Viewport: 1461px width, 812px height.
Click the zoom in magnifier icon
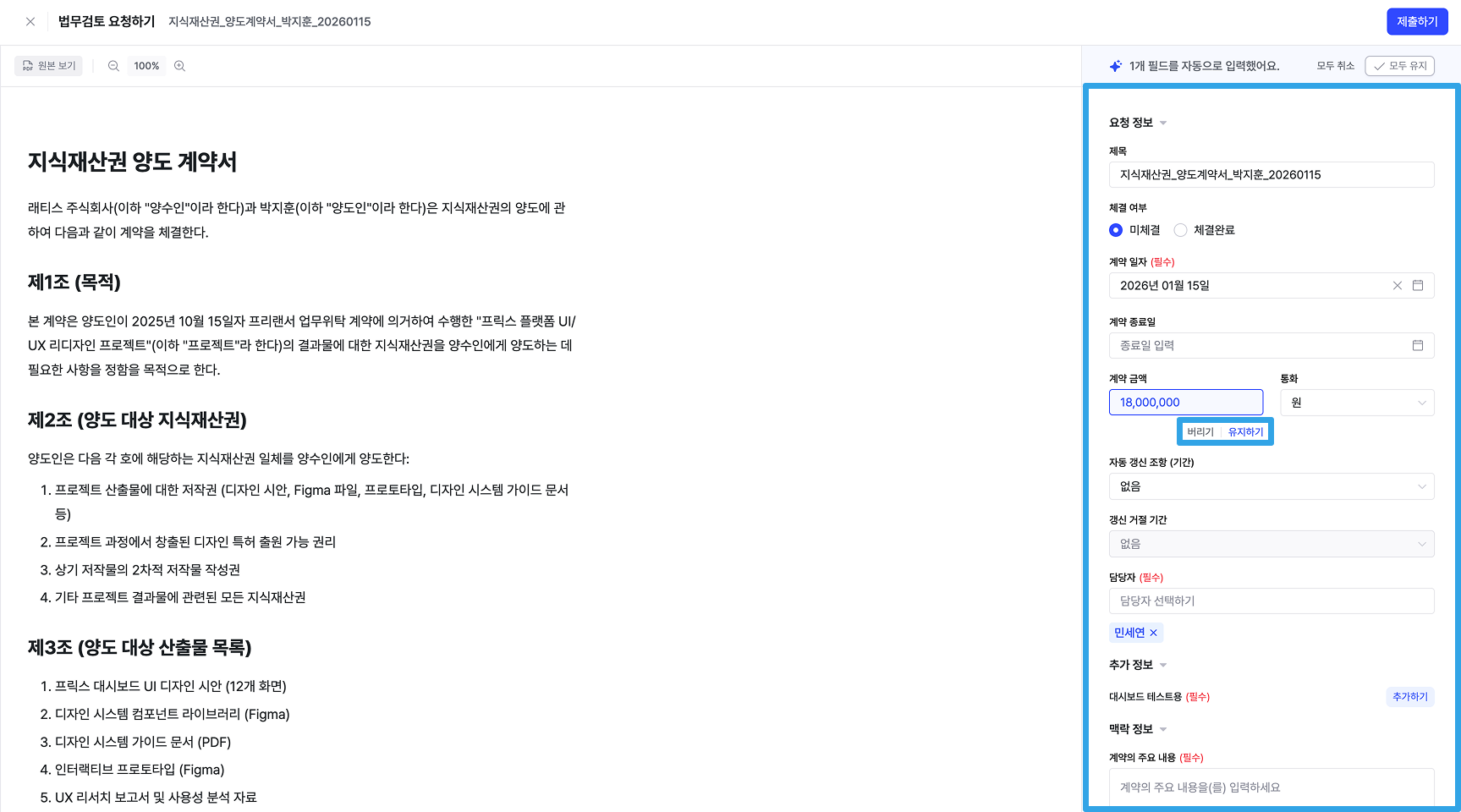pyautogui.click(x=179, y=66)
